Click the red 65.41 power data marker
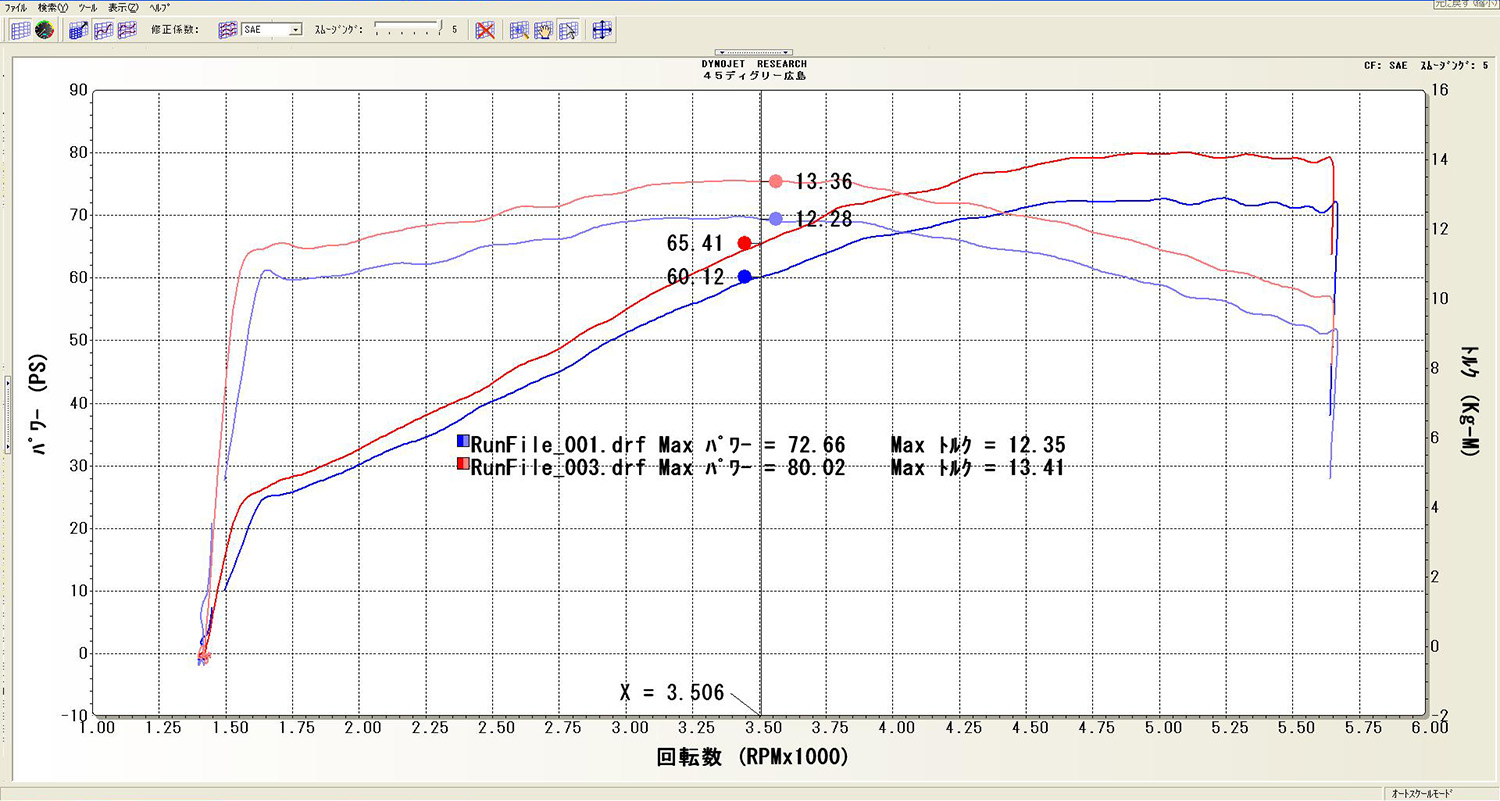Screen dimensions: 1500x801 tap(744, 243)
